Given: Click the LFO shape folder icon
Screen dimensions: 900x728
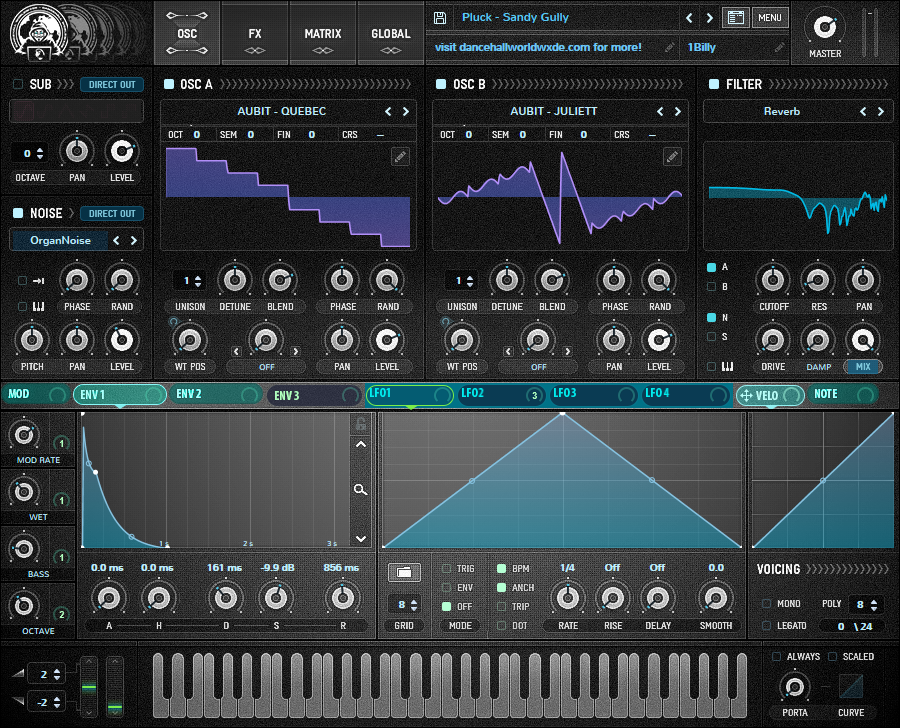Looking at the screenshot, I should (x=404, y=572).
